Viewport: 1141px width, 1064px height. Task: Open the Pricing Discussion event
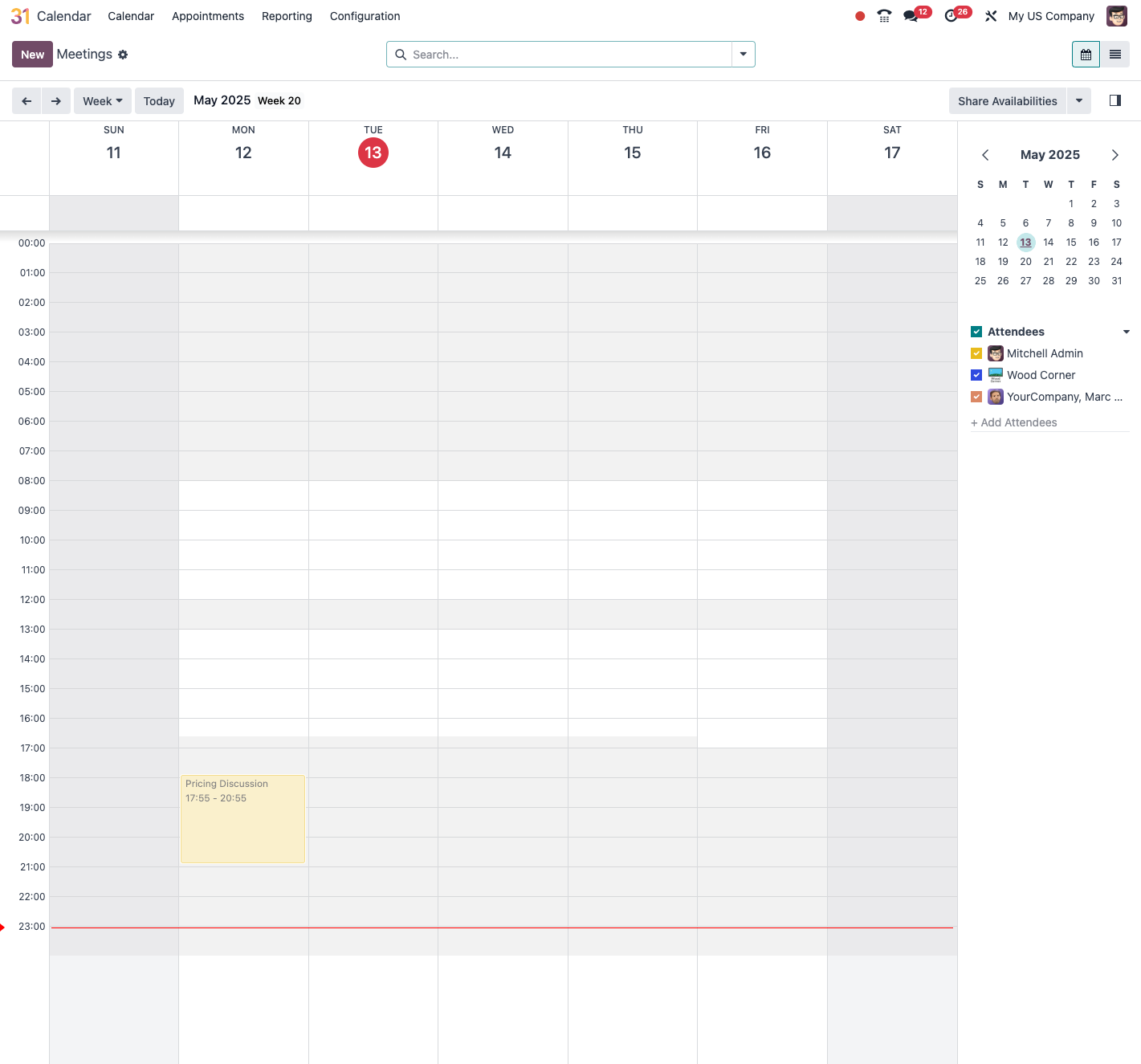242,819
